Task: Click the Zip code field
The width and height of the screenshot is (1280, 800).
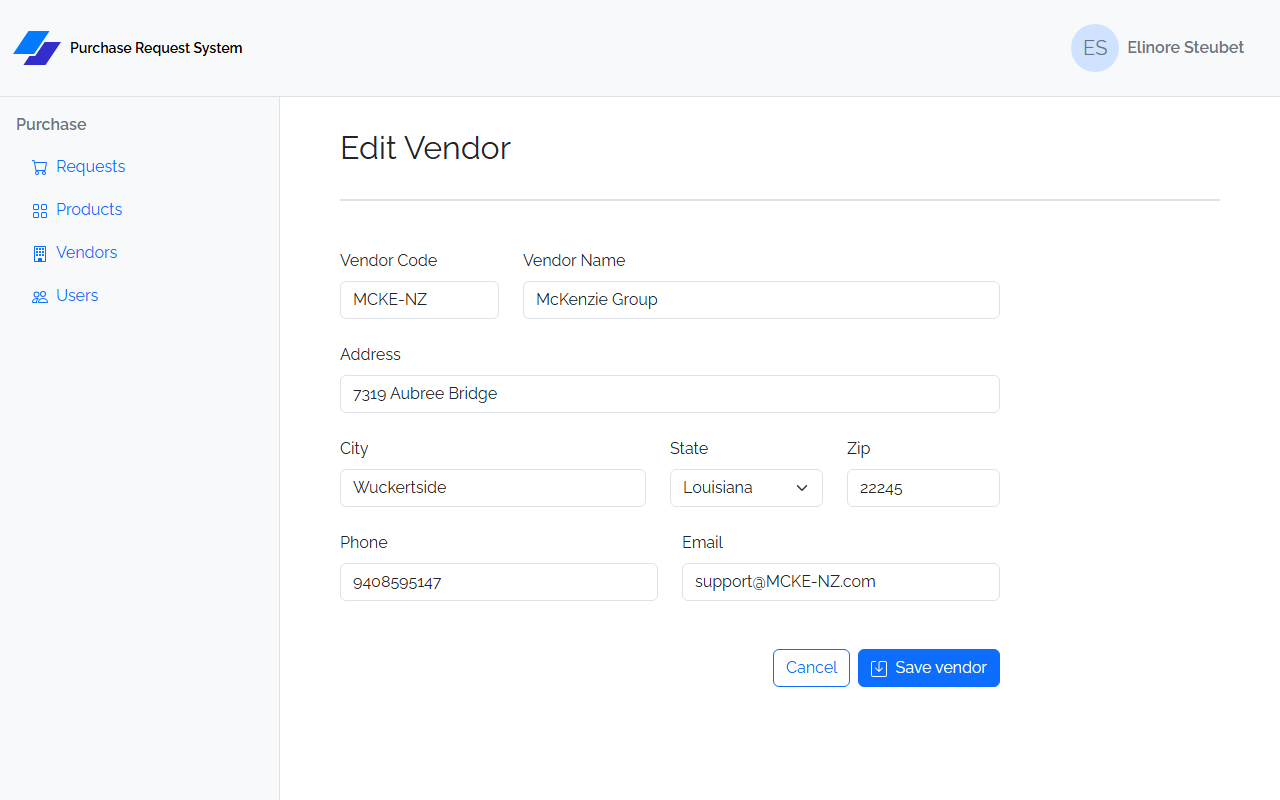Action: pyautogui.click(x=923, y=488)
